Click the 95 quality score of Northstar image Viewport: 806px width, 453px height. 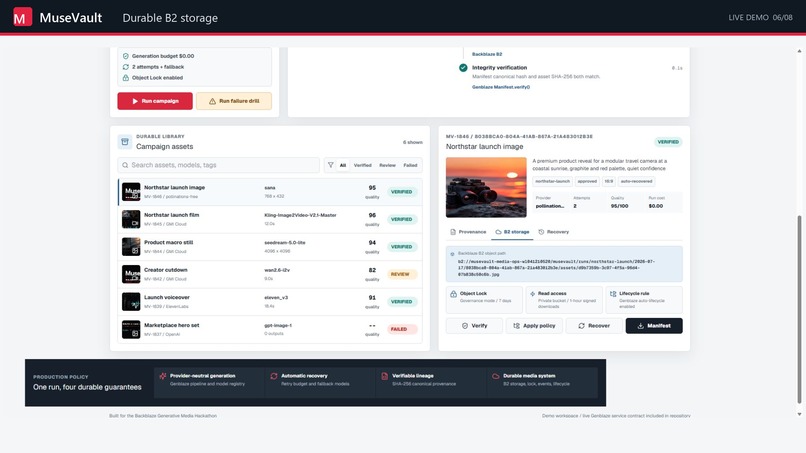[x=372, y=188]
